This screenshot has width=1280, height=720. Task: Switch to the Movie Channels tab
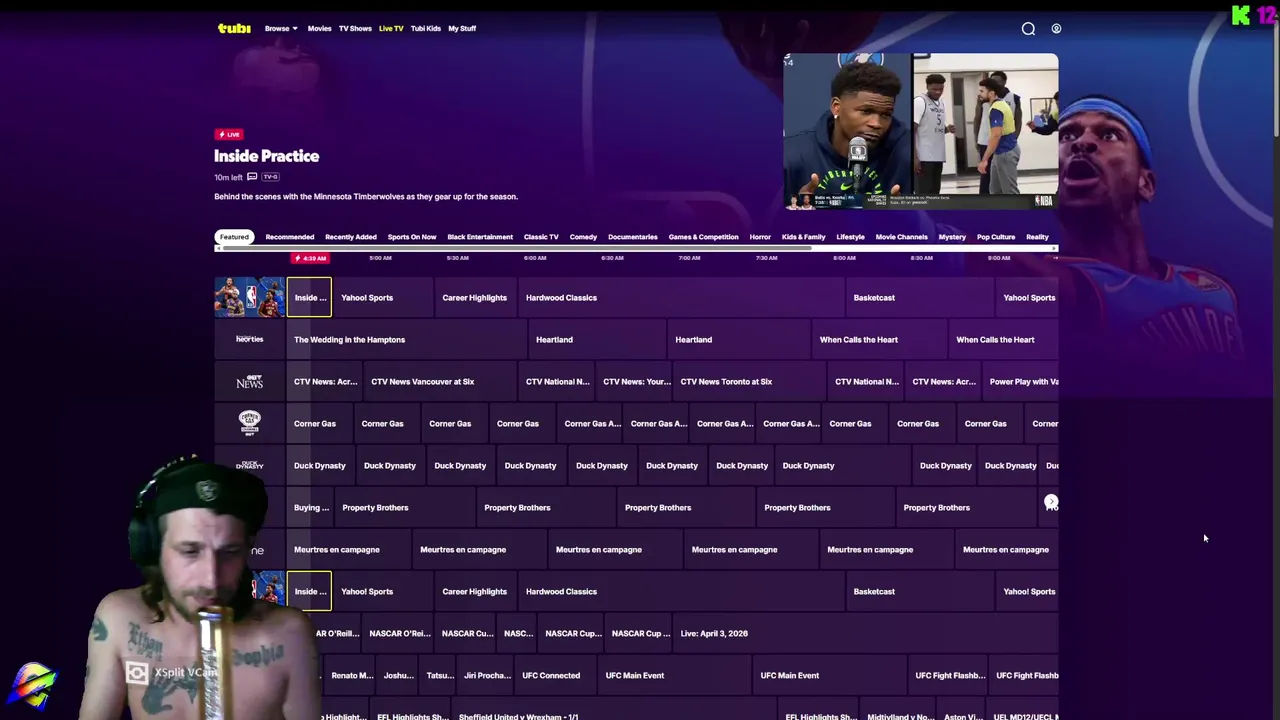(x=901, y=237)
